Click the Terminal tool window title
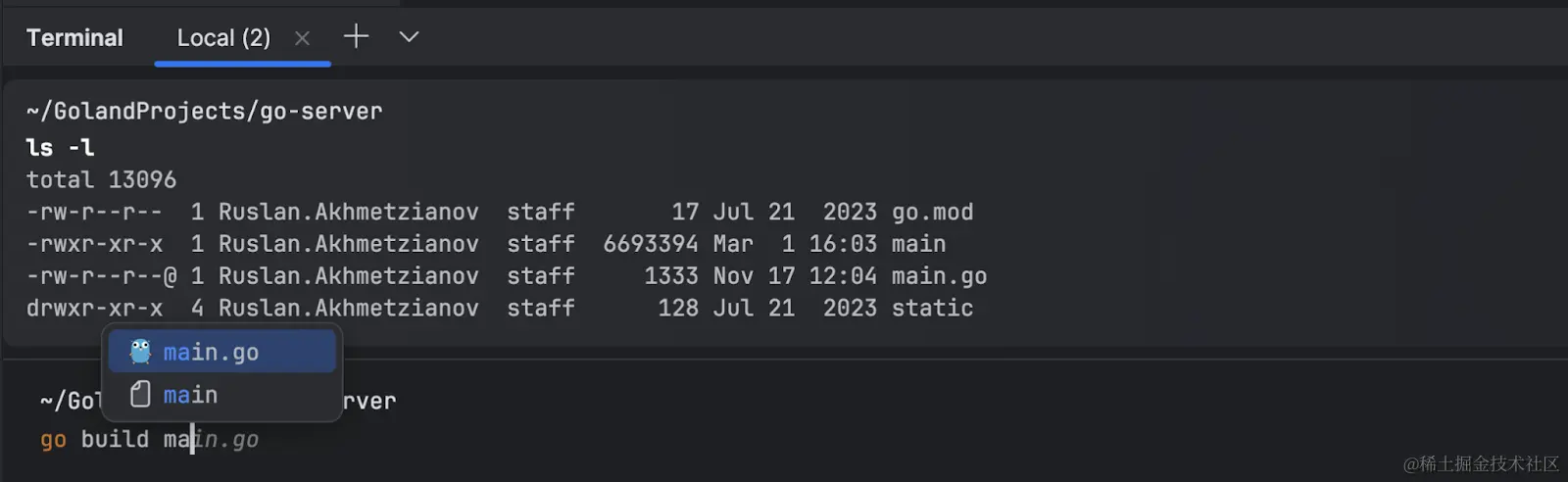This screenshot has width=1568, height=482. pyautogui.click(x=74, y=38)
